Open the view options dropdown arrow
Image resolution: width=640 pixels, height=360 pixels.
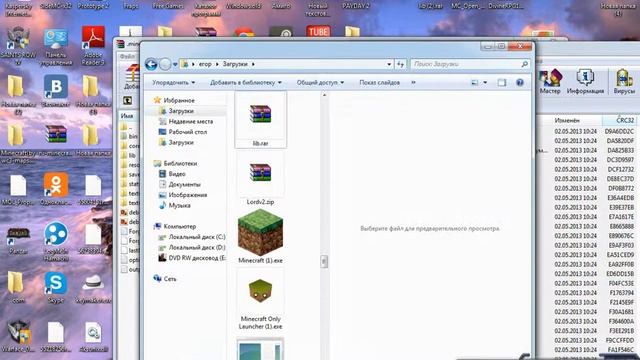click(x=485, y=82)
